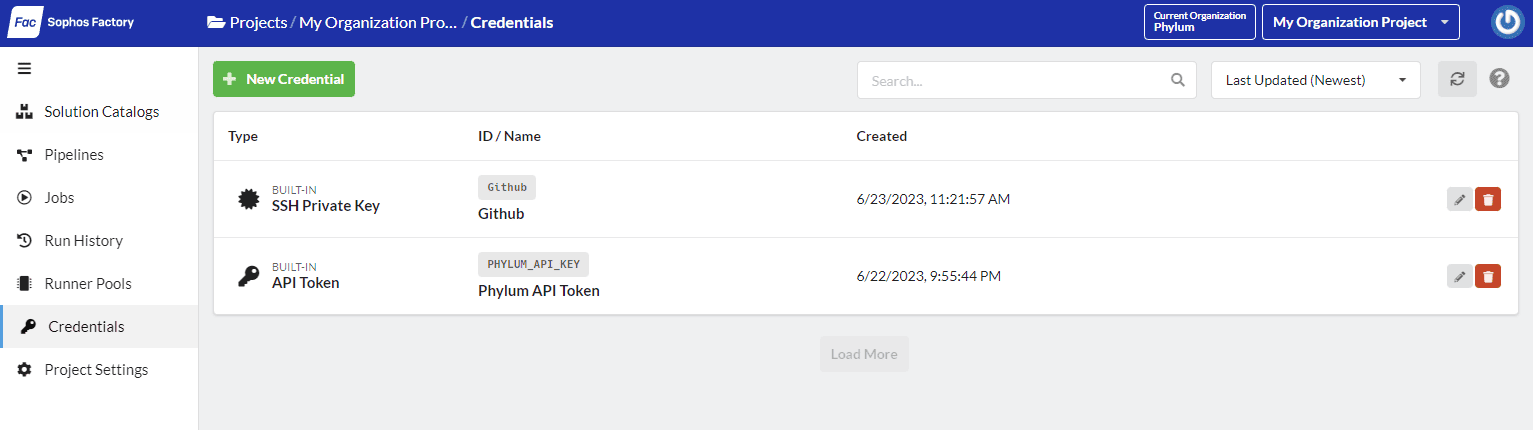The height and width of the screenshot is (430, 1533).
Task: Open the Last Updated (Newest) sort dropdown
Action: coord(1316,80)
